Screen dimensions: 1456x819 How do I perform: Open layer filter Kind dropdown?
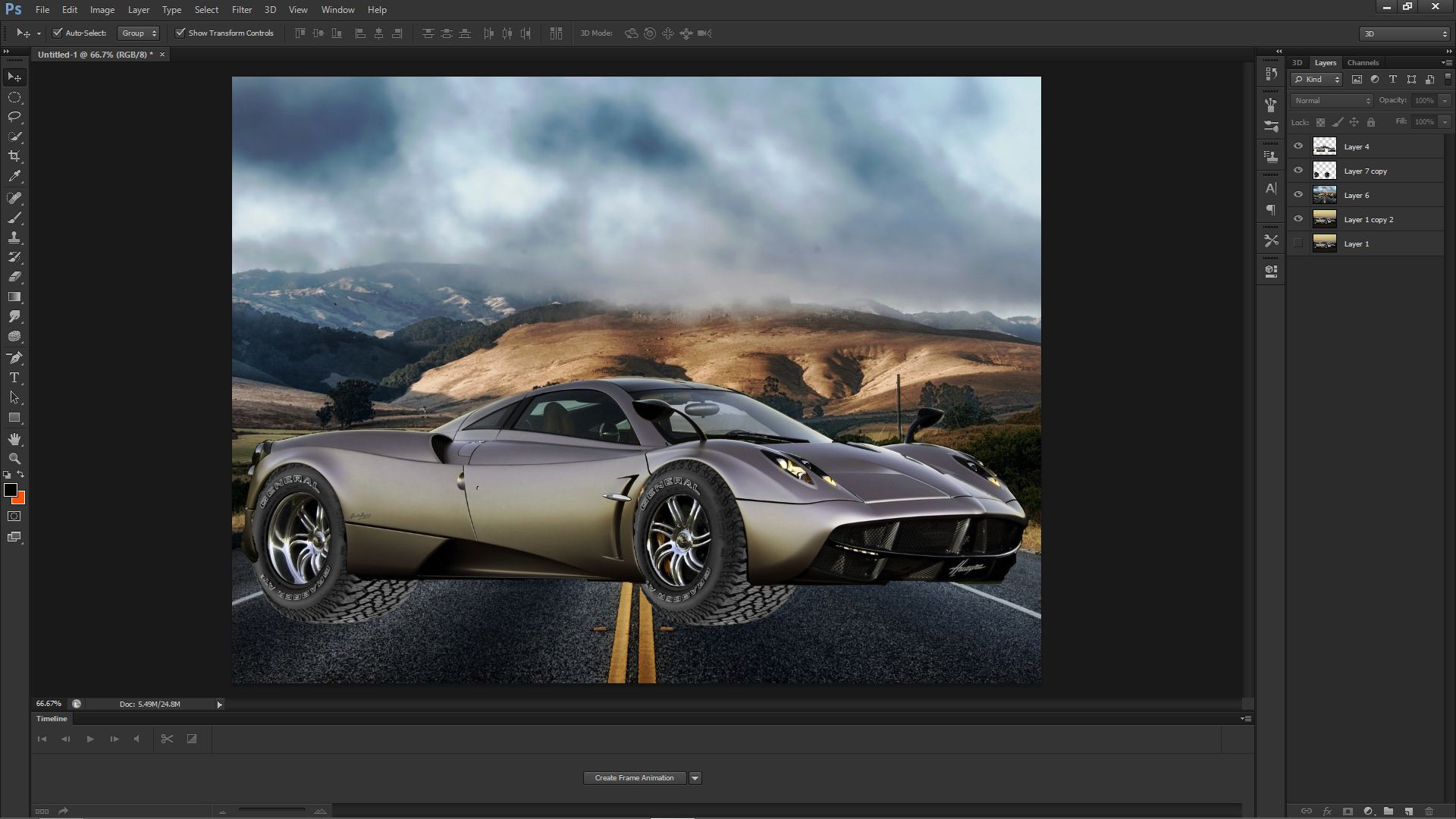[1317, 79]
